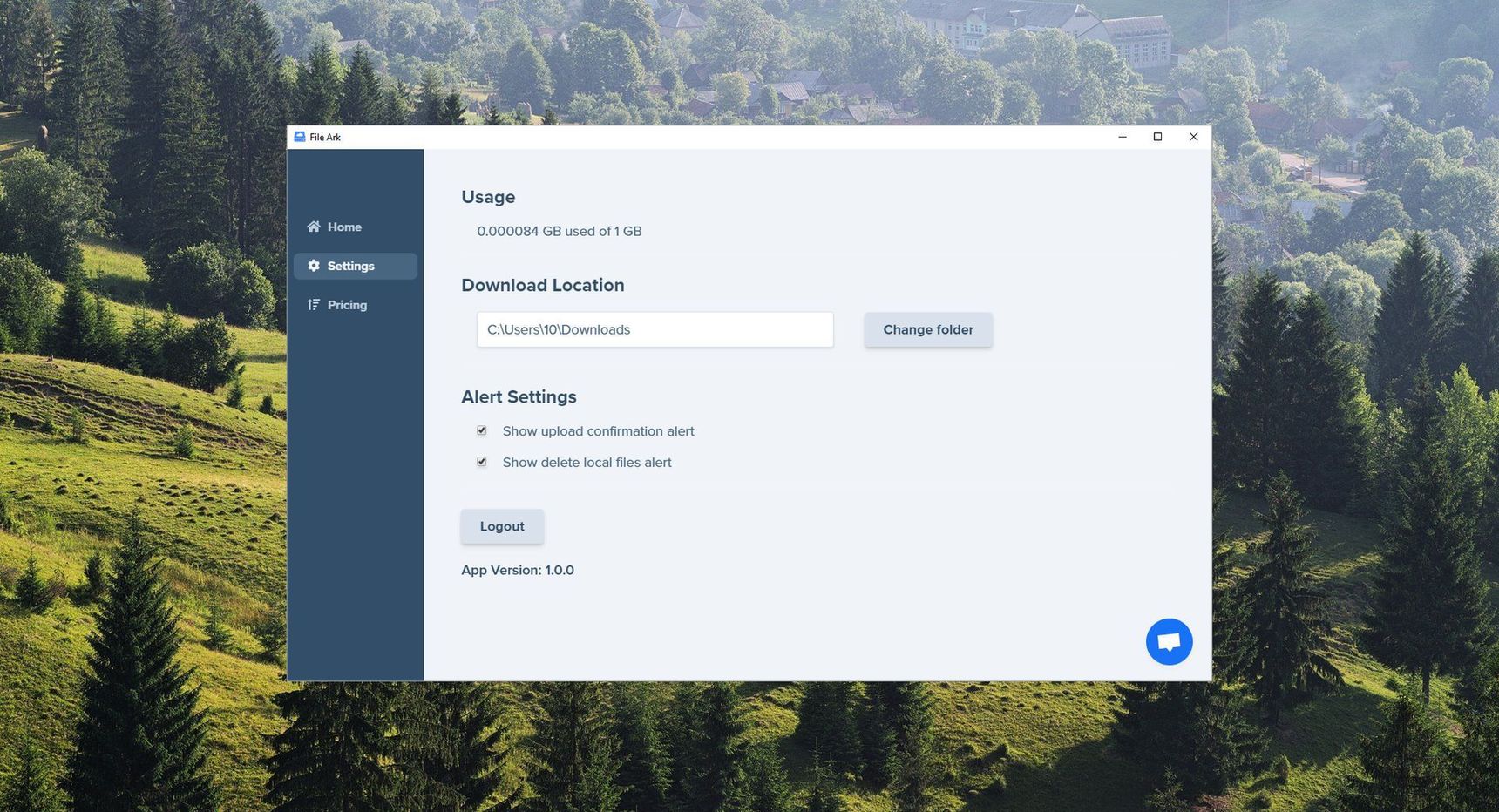The height and width of the screenshot is (812, 1499).
Task: Click the Settings gear icon
Action: 314,266
